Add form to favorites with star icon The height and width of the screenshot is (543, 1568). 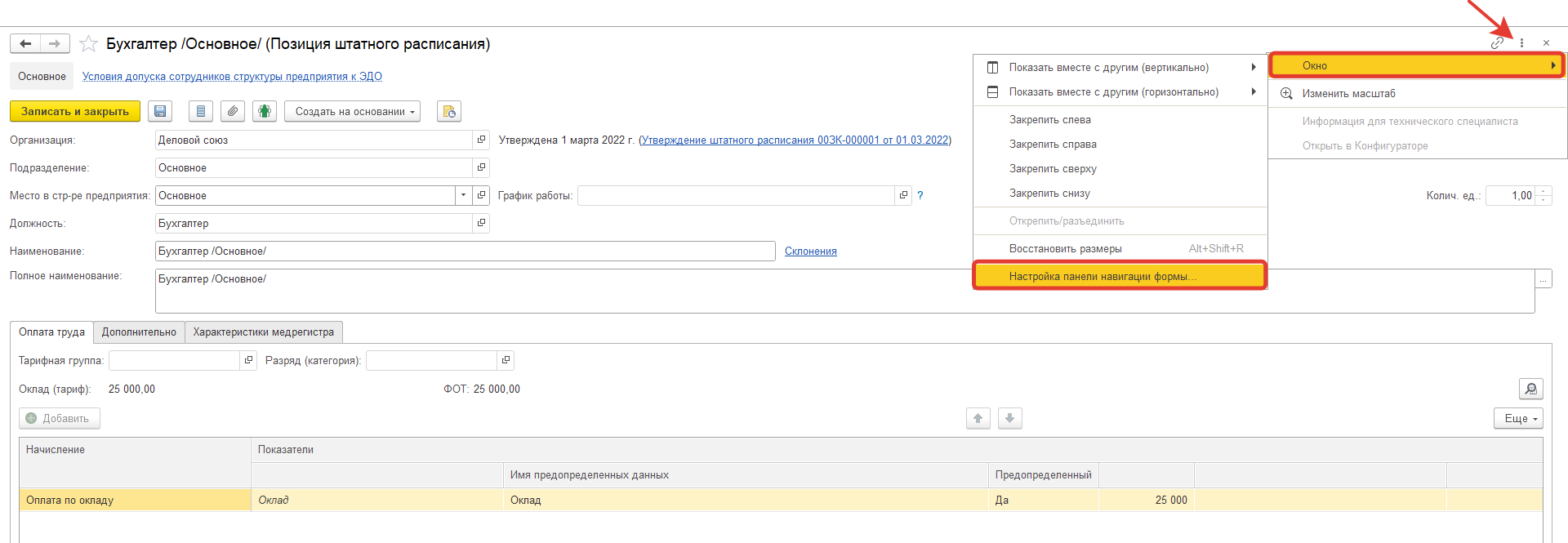click(89, 44)
